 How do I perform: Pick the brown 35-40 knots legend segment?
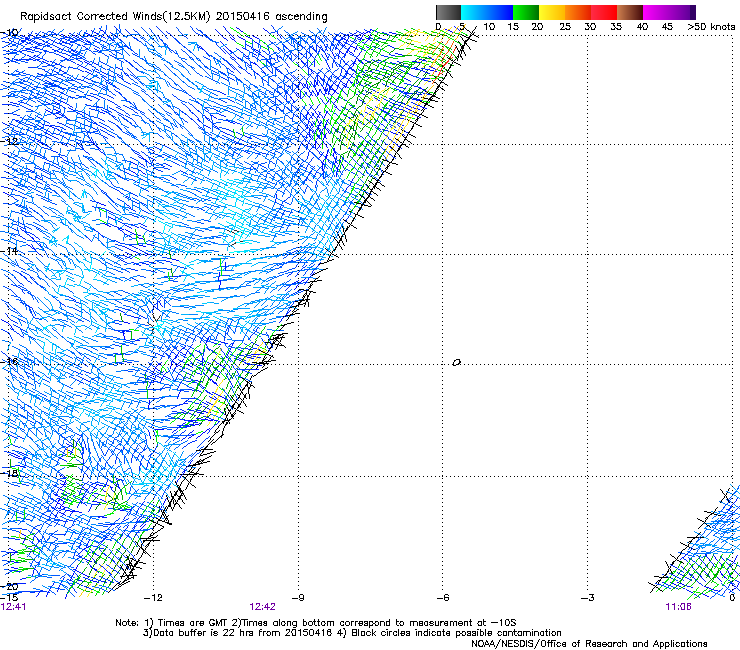630,12
